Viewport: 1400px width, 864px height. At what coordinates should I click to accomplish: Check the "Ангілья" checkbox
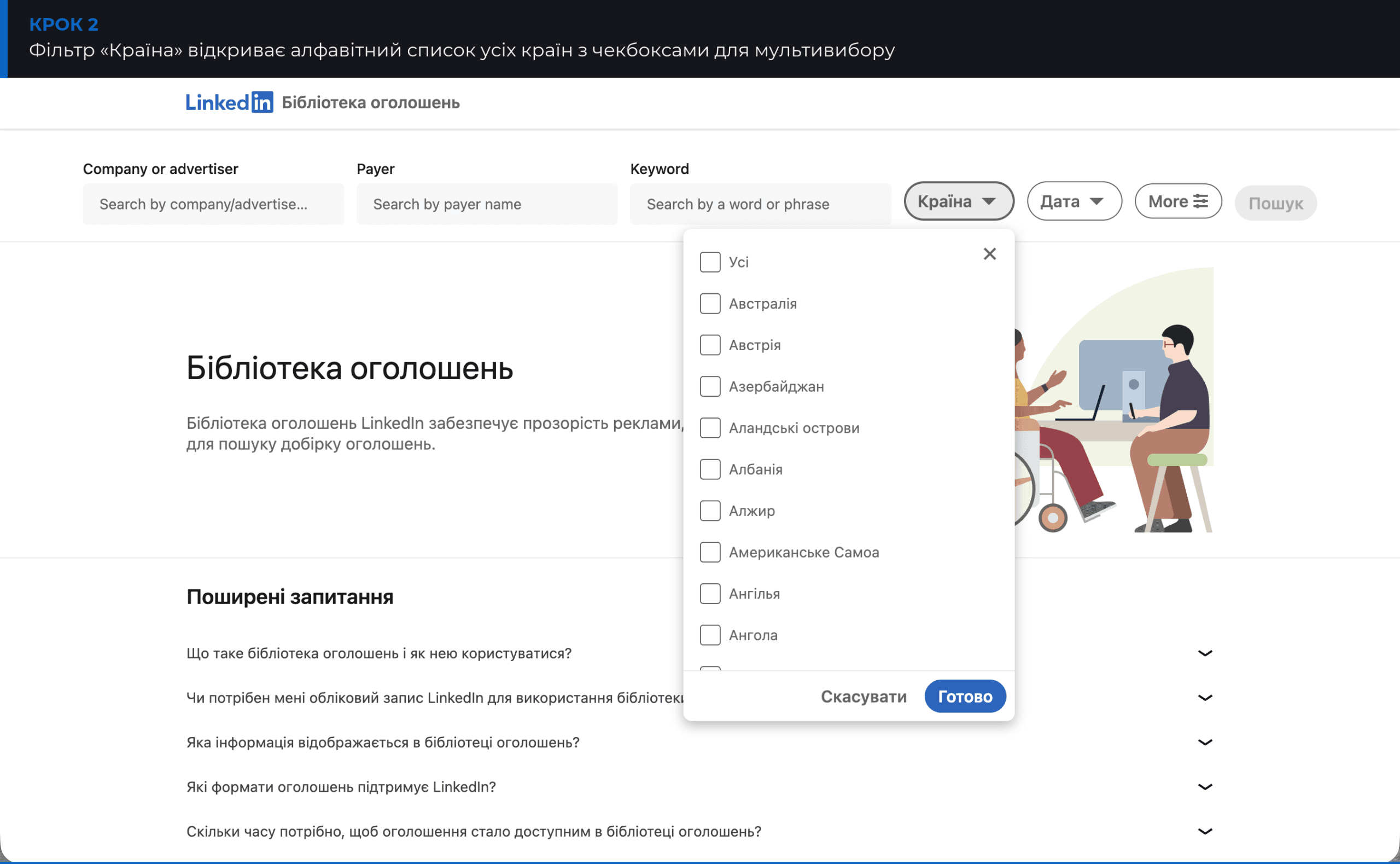pos(710,594)
